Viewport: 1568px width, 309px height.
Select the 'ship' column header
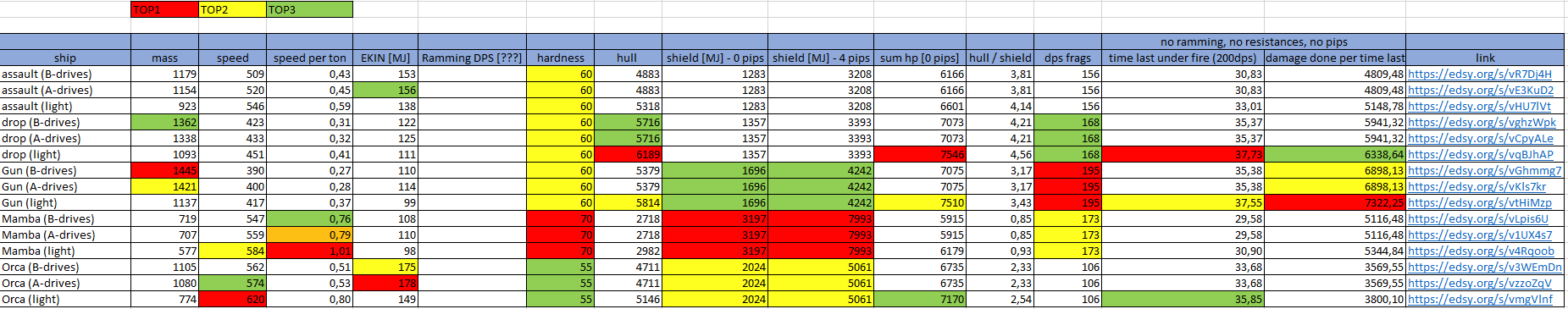tap(65, 58)
